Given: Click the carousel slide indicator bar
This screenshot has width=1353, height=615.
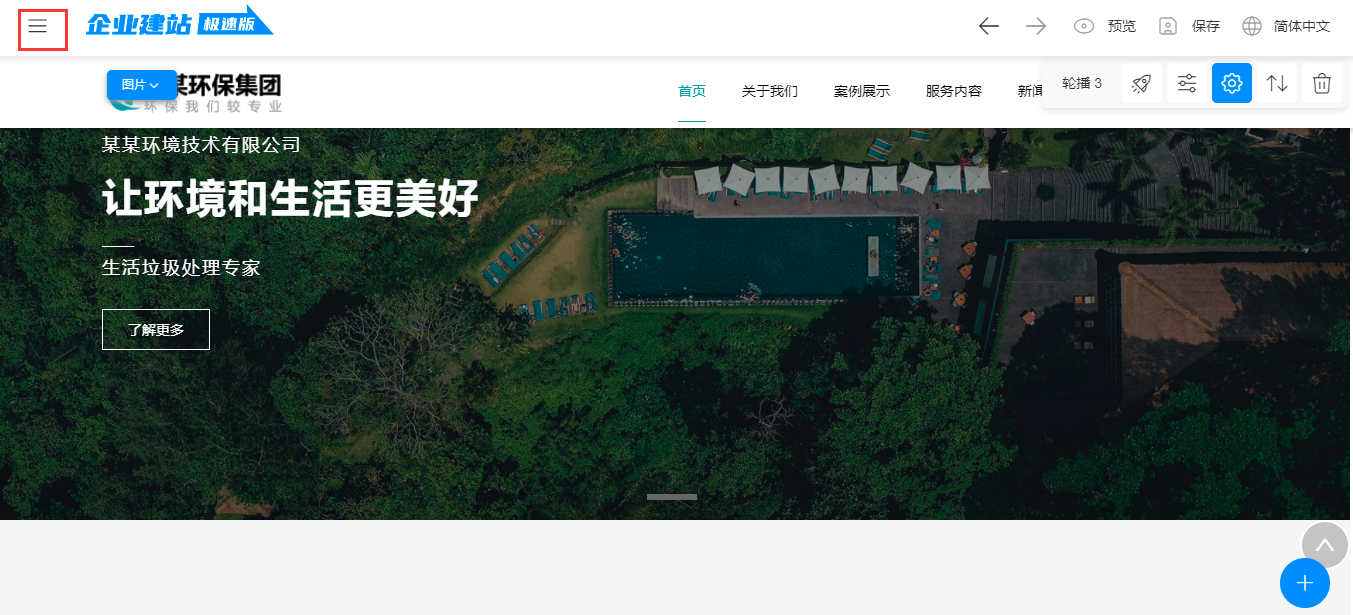Looking at the screenshot, I should point(671,497).
